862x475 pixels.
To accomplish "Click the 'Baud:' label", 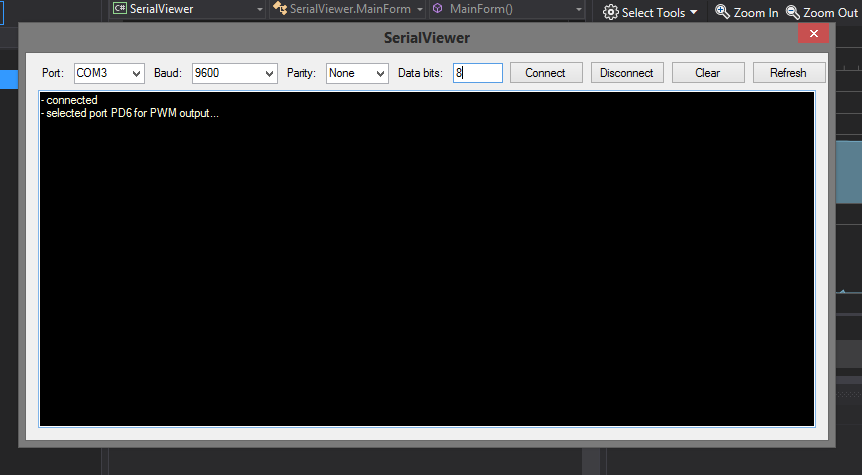I will click(168, 73).
